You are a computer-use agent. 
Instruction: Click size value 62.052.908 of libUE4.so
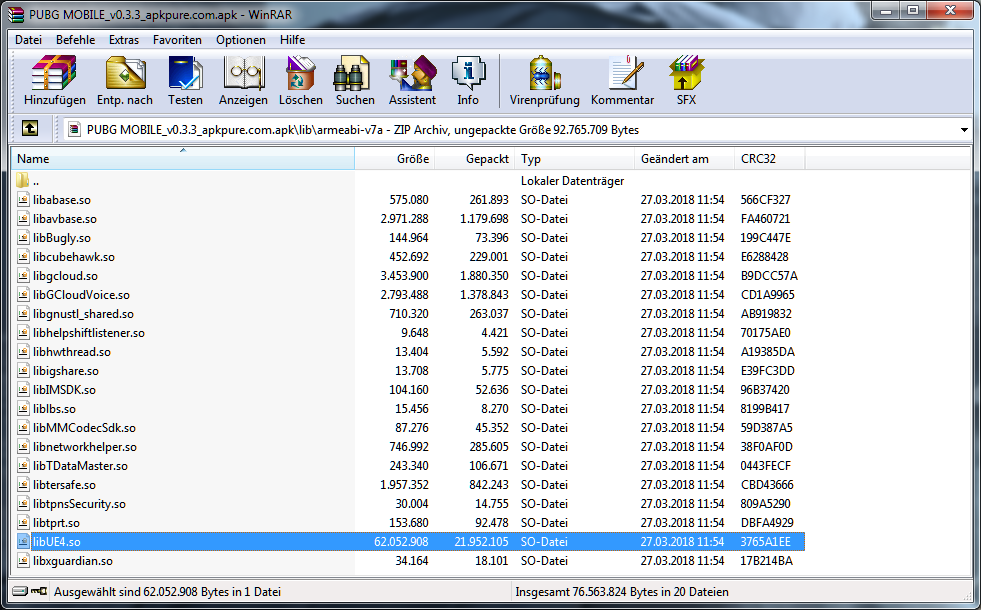click(x=401, y=542)
